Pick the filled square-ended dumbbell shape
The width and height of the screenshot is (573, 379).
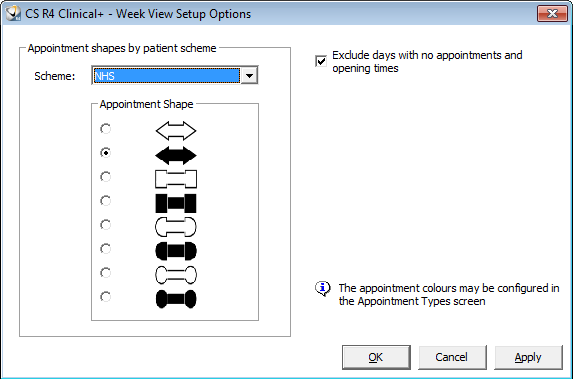pos(176,203)
